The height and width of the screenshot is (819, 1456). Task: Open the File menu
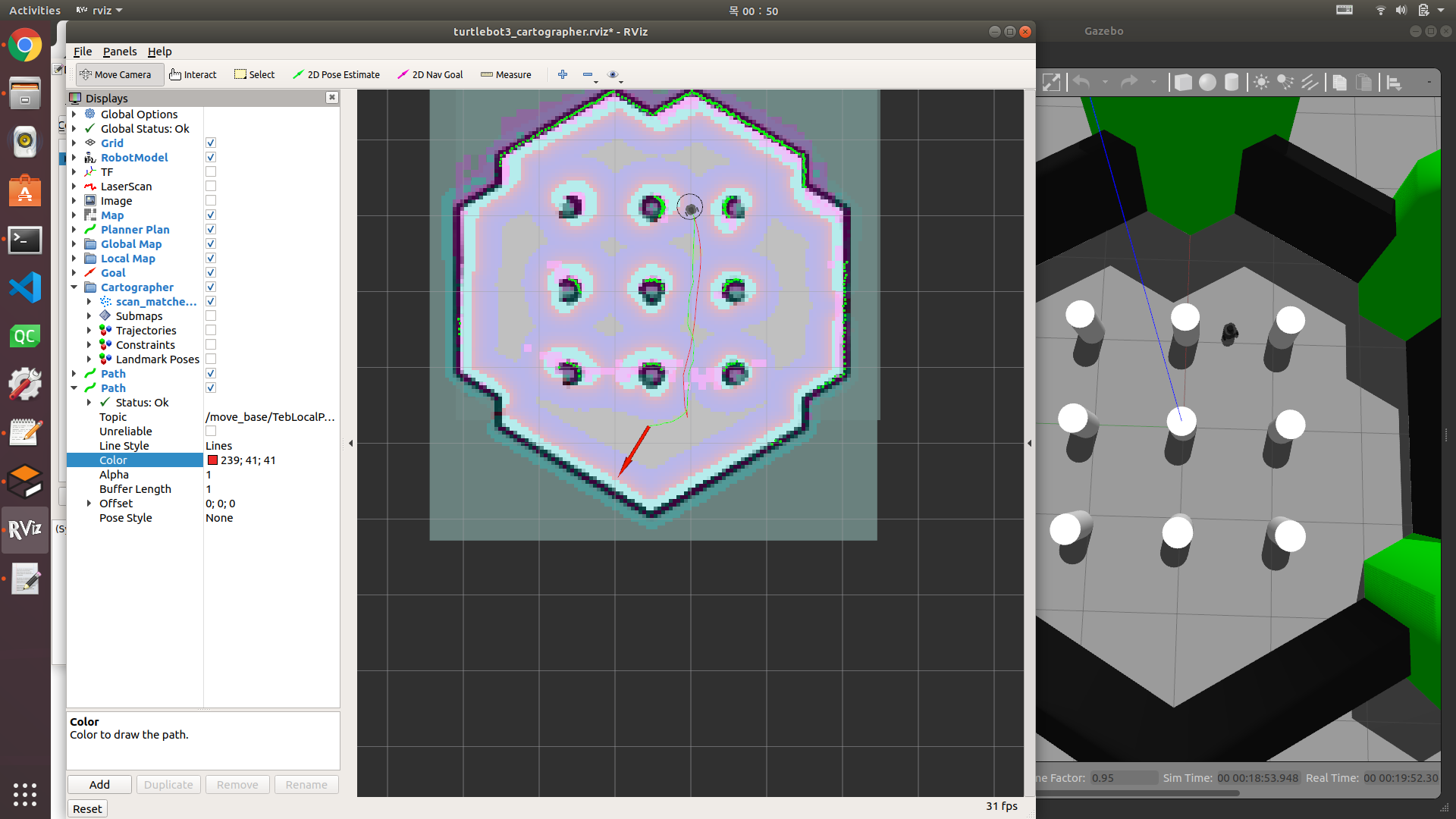[83, 51]
